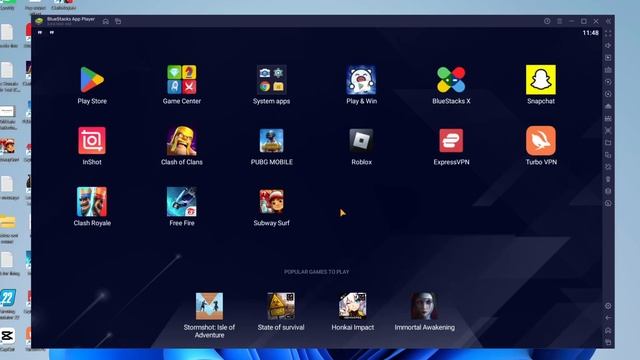This screenshot has height=360, width=640.
Task: Launch ExpressVPN
Action: (x=451, y=141)
